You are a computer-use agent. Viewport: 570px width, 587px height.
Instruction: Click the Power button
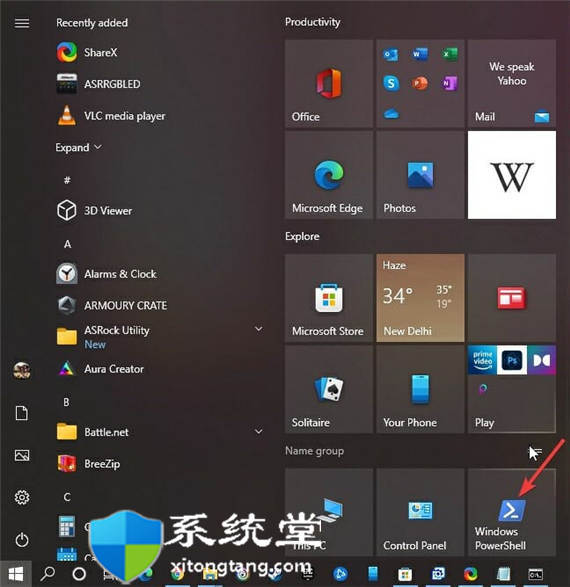click(x=22, y=540)
